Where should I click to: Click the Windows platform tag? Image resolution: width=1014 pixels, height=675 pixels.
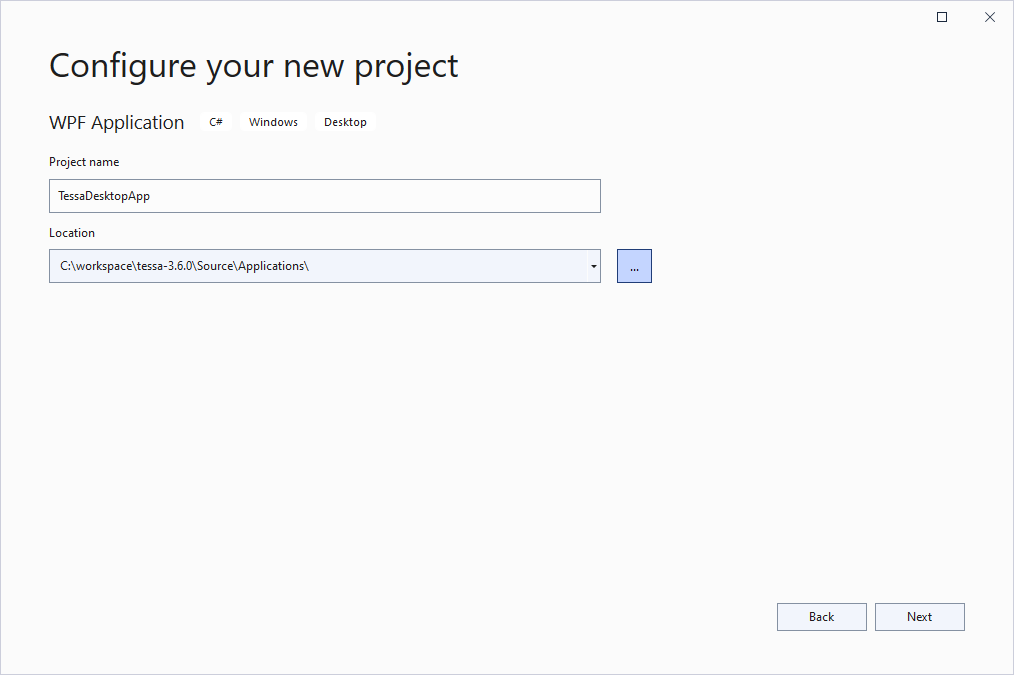273,122
